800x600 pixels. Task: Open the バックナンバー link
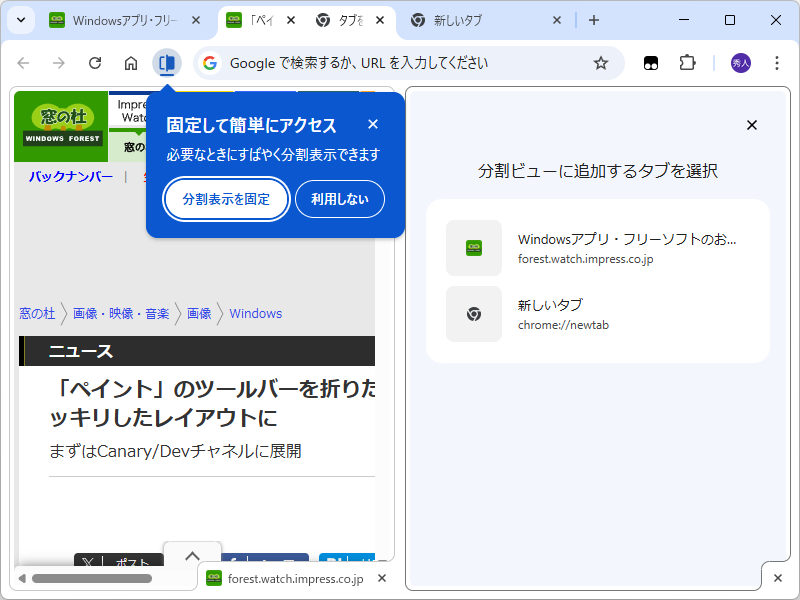coord(67,174)
